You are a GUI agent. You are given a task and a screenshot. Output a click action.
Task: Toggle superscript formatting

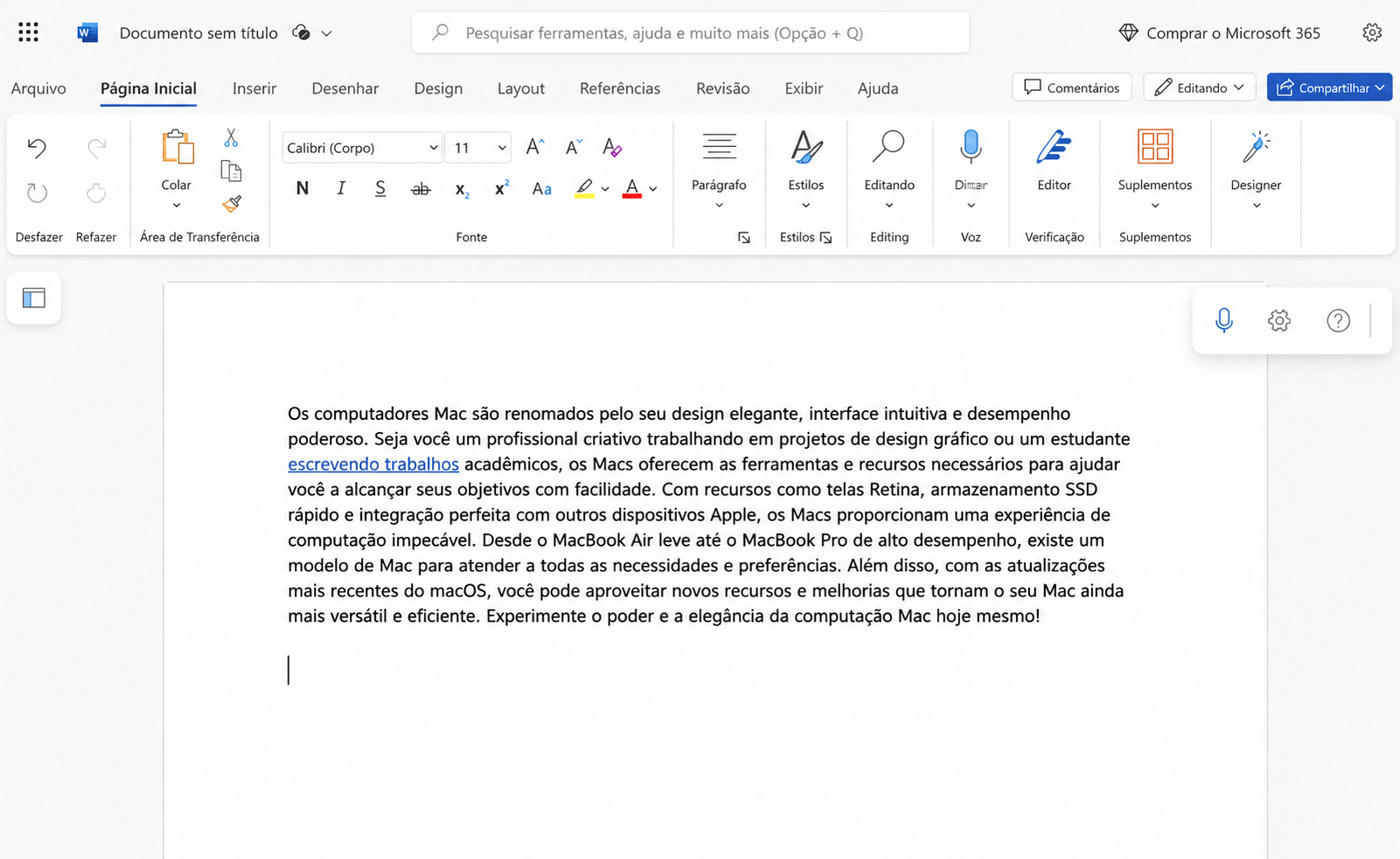pyautogui.click(x=501, y=188)
